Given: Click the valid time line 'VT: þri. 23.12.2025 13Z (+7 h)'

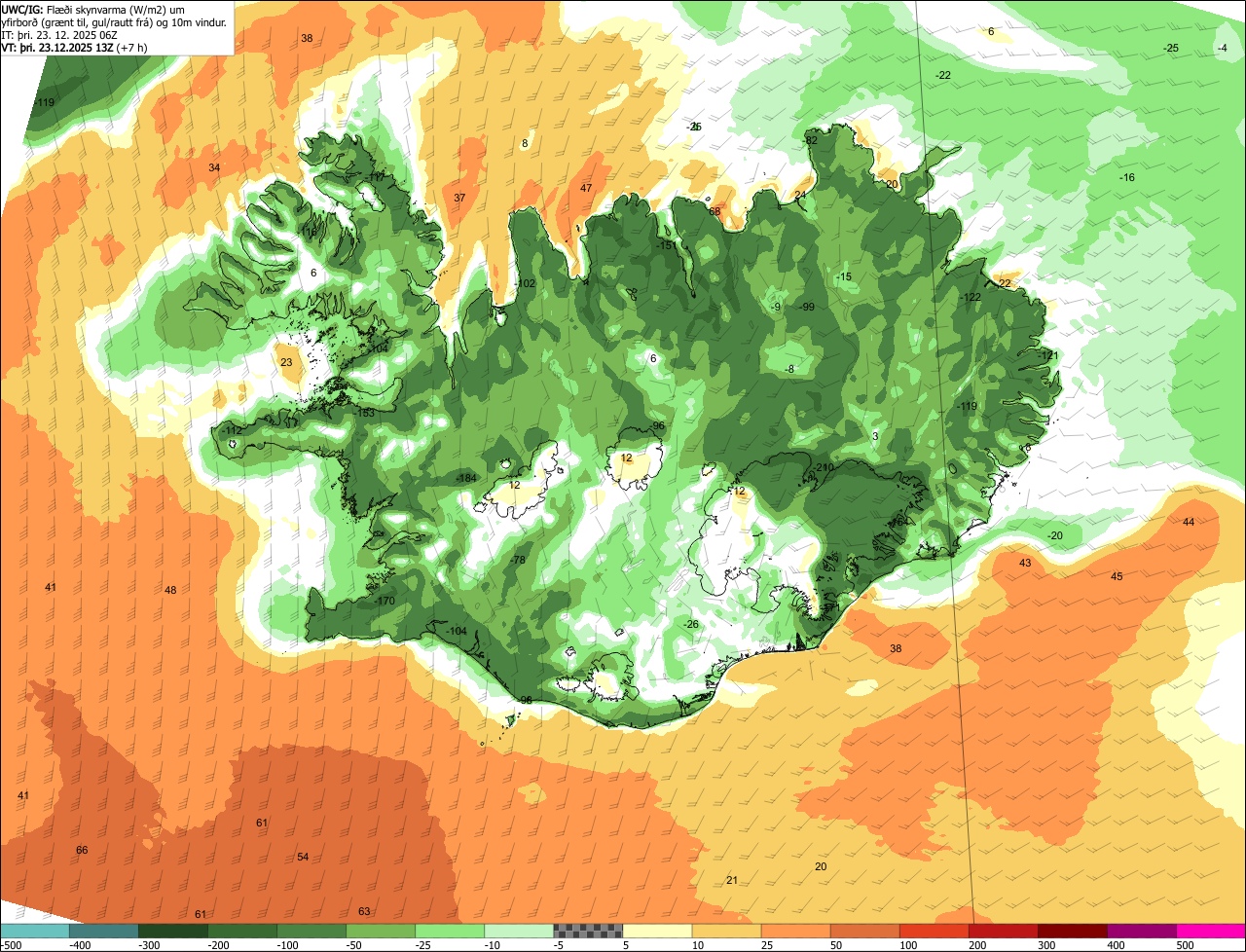Looking at the screenshot, I should (x=75, y=47).
